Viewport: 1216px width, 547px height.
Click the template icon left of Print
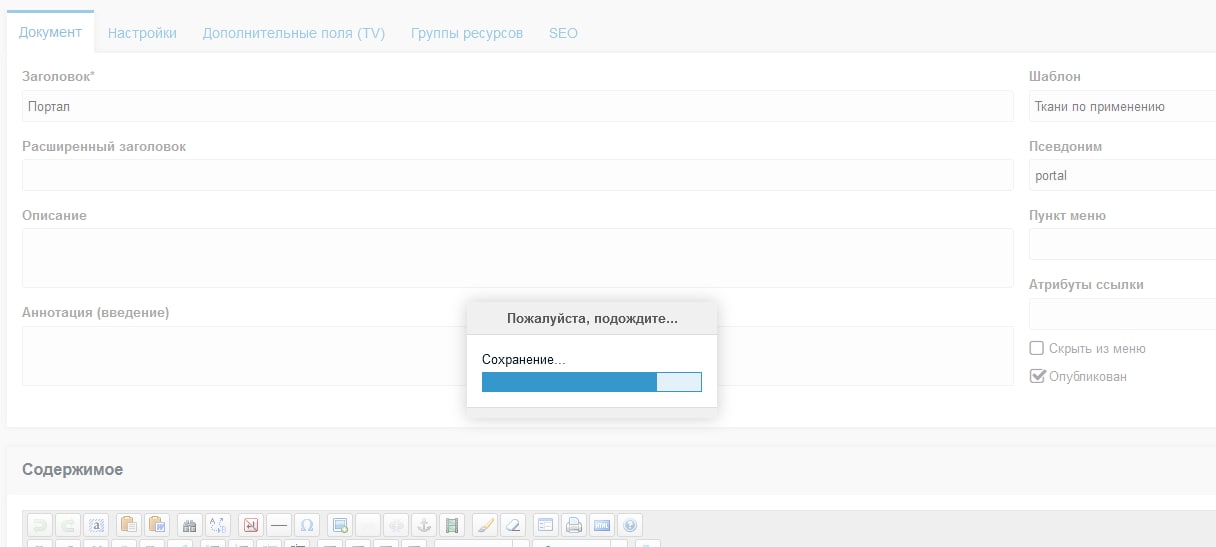(545, 525)
